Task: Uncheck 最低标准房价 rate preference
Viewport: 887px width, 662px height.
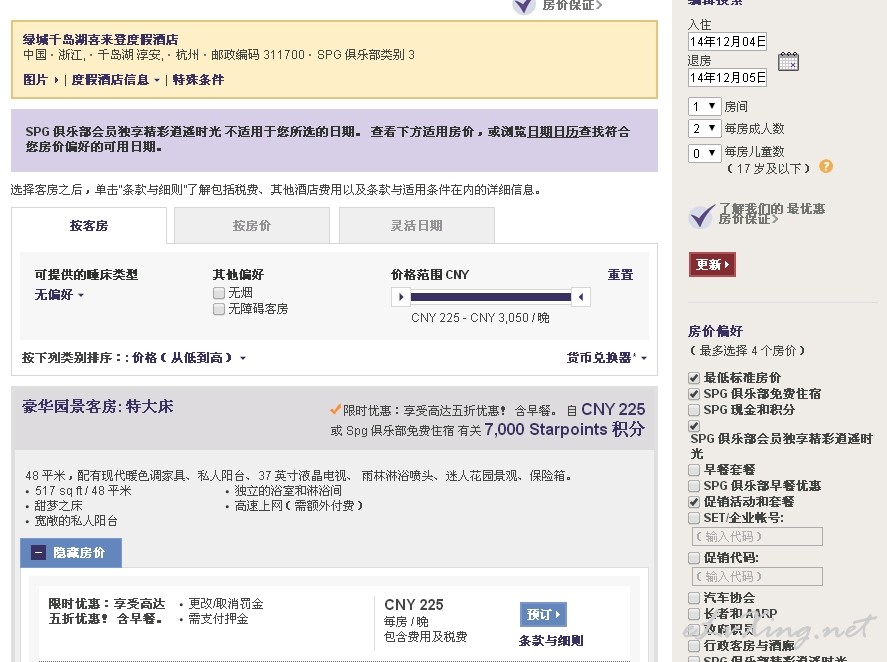Action: click(694, 378)
